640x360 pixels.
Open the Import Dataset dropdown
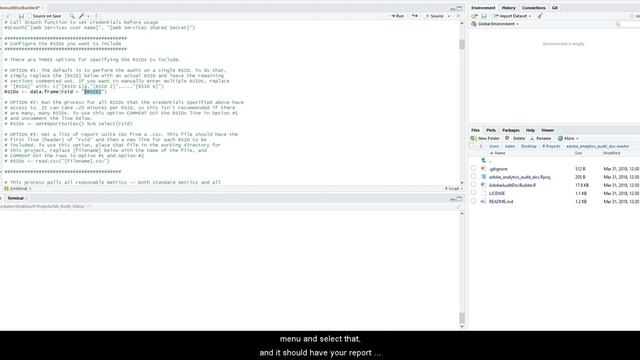click(512, 16)
